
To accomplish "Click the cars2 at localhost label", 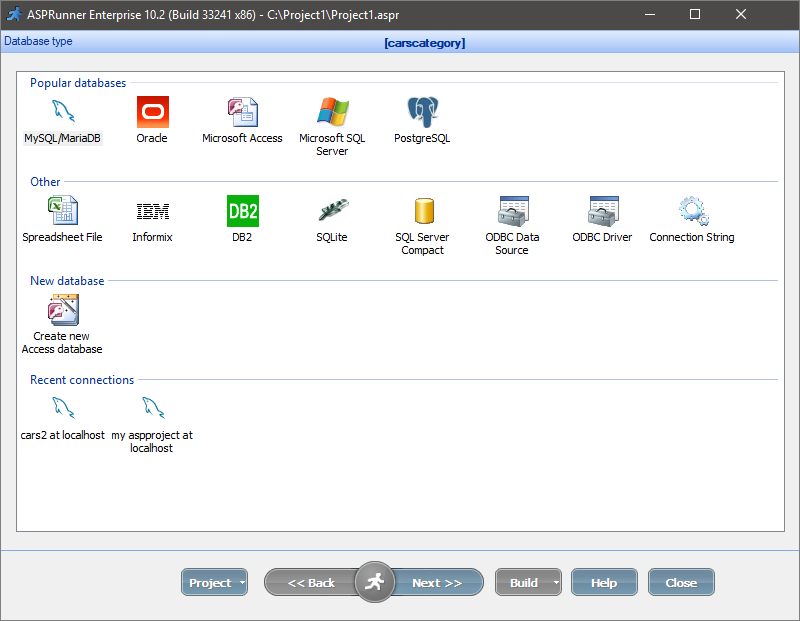I will tap(62, 435).
